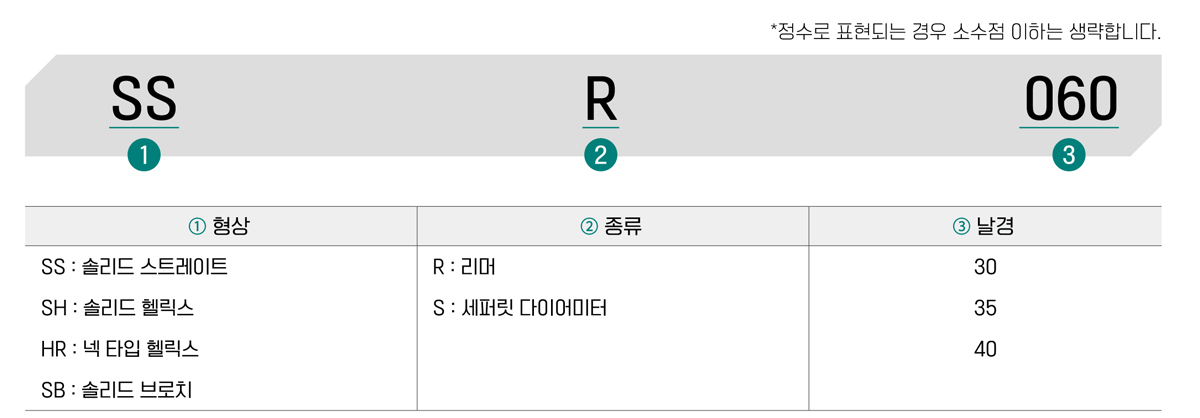Click the blade diameter value 35
Image resolution: width=1200 pixels, height=418 pixels.
pos(985,308)
